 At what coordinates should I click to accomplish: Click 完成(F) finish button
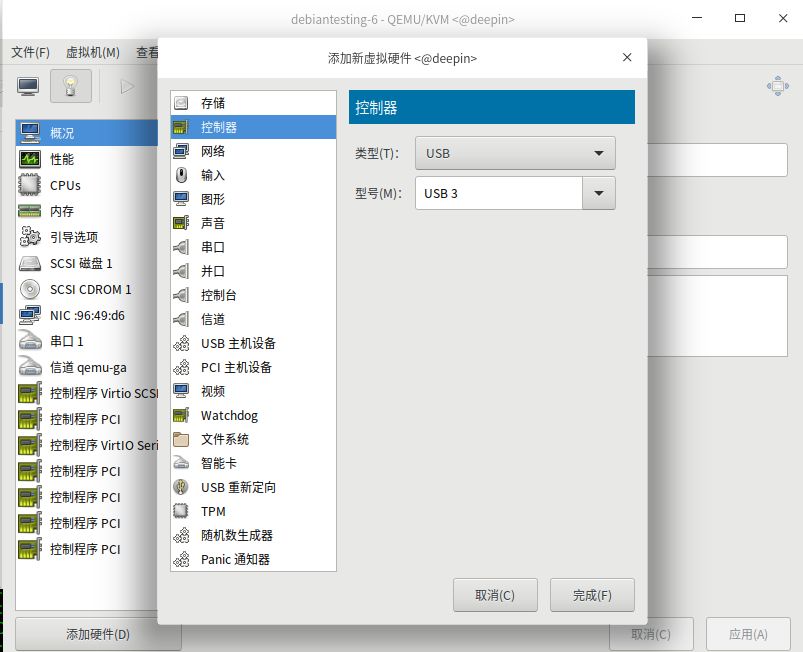click(593, 595)
